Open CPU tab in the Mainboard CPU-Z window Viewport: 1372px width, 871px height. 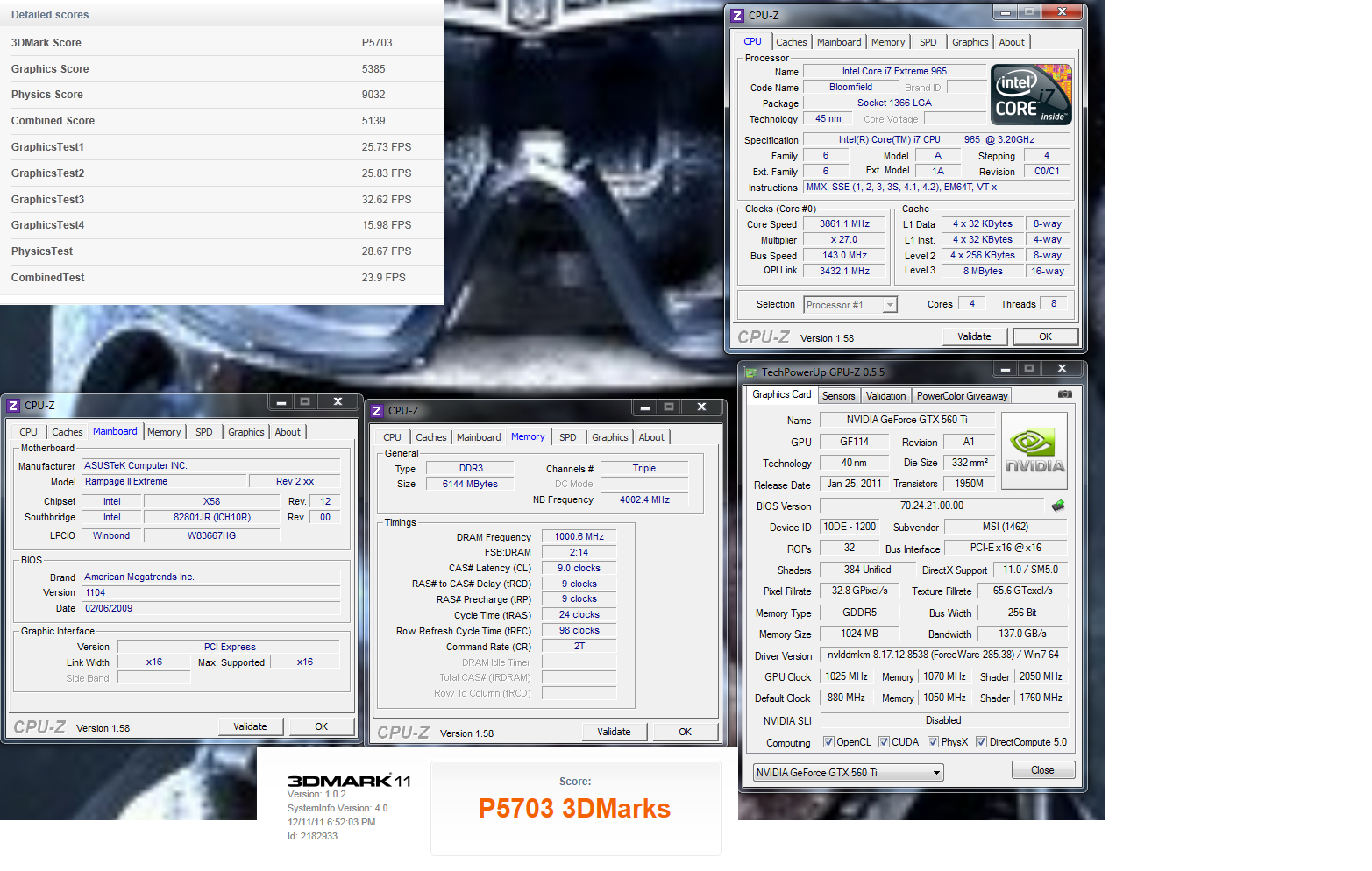tap(28, 432)
